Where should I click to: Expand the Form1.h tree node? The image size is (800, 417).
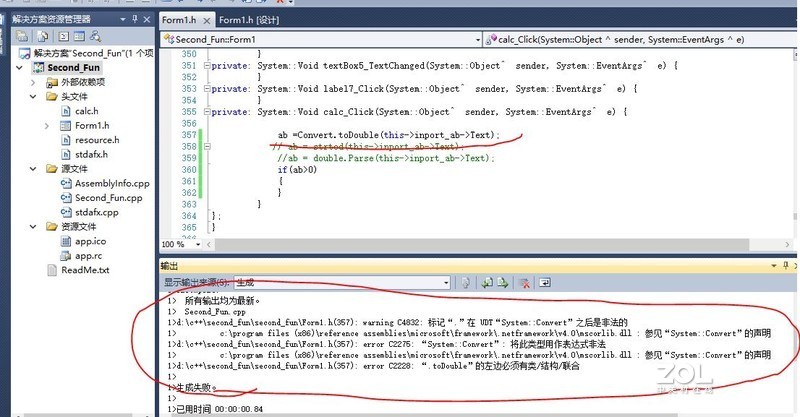point(48,126)
